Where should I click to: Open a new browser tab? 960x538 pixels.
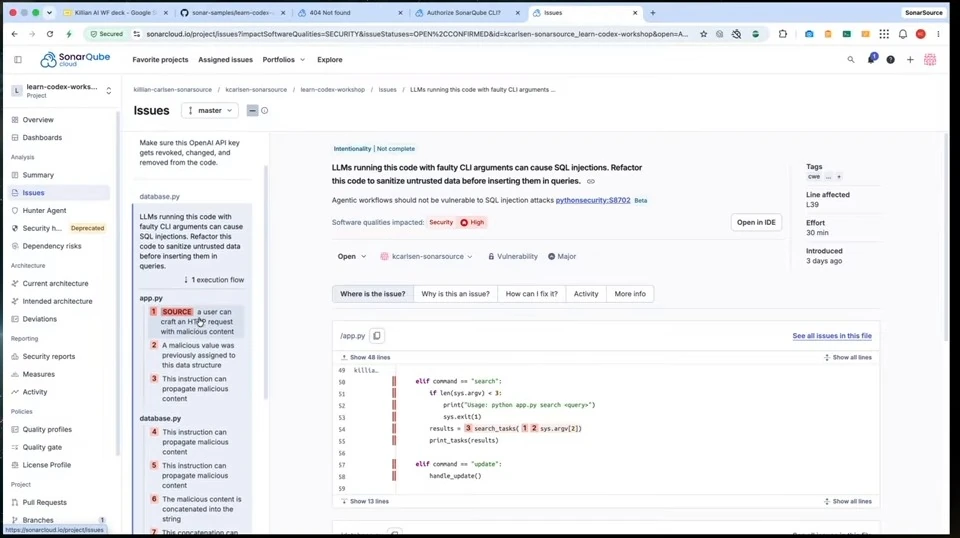point(653,13)
